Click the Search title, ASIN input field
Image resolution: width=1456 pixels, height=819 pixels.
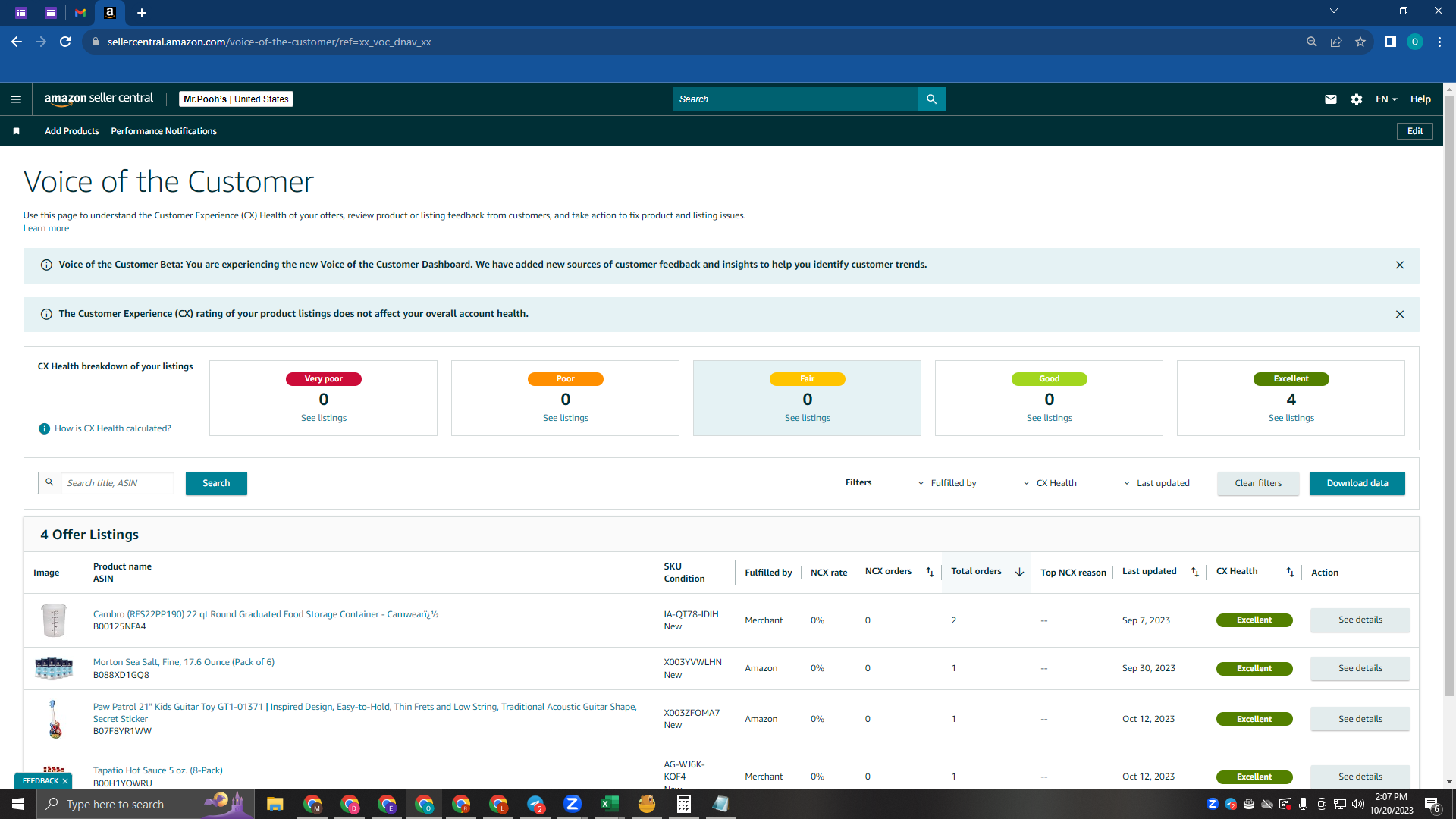click(117, 483)
